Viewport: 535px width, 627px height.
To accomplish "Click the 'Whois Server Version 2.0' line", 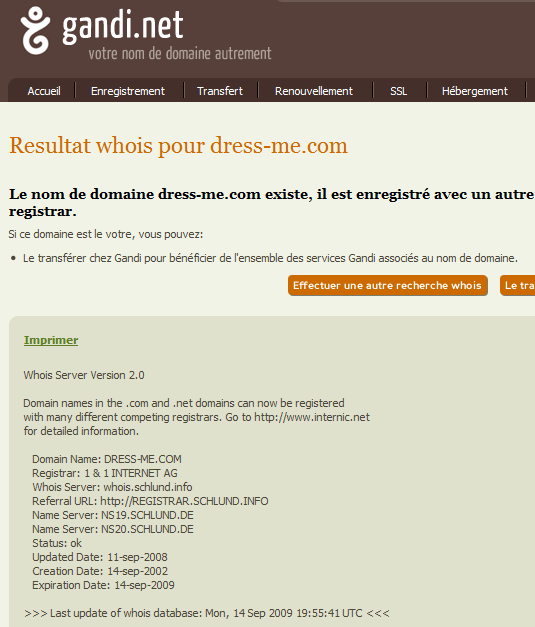I will [x=84, y=375].
